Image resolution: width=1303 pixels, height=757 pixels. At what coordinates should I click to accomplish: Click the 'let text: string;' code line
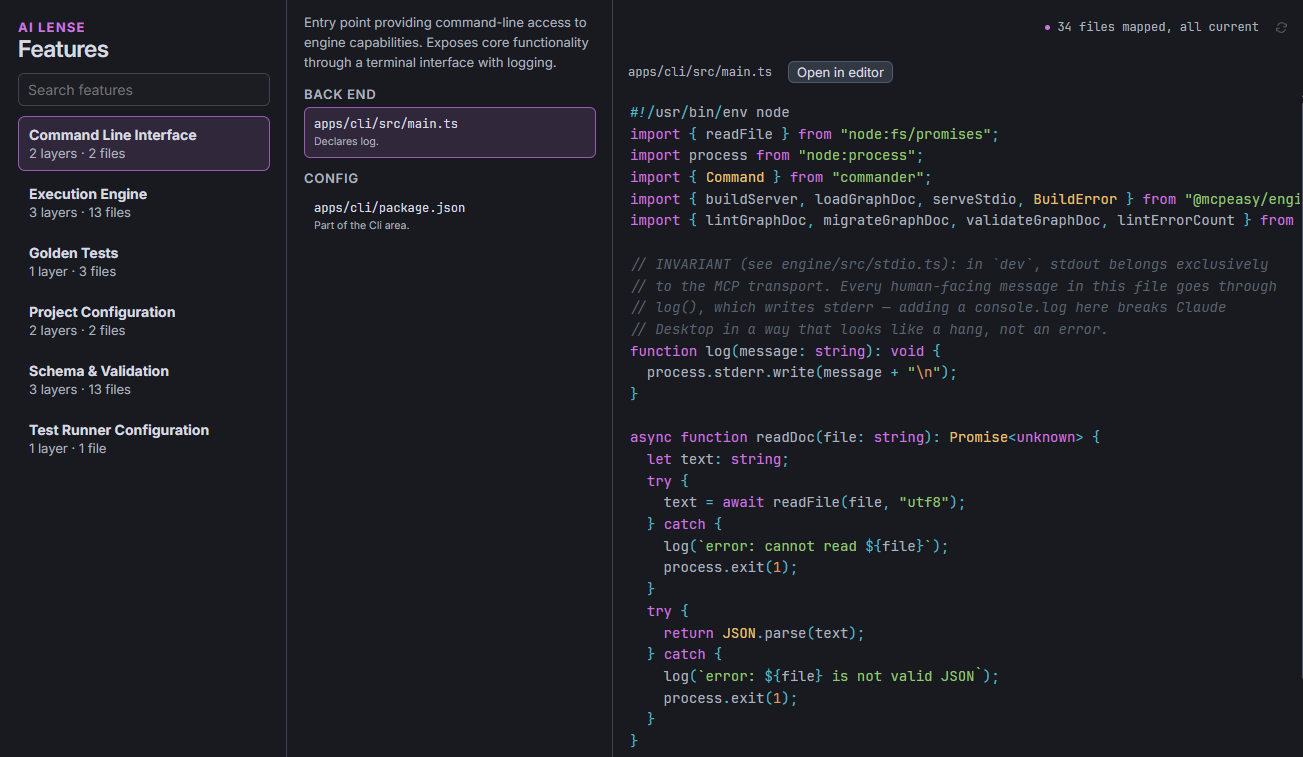pyautogui.click(x=718, y=459)
